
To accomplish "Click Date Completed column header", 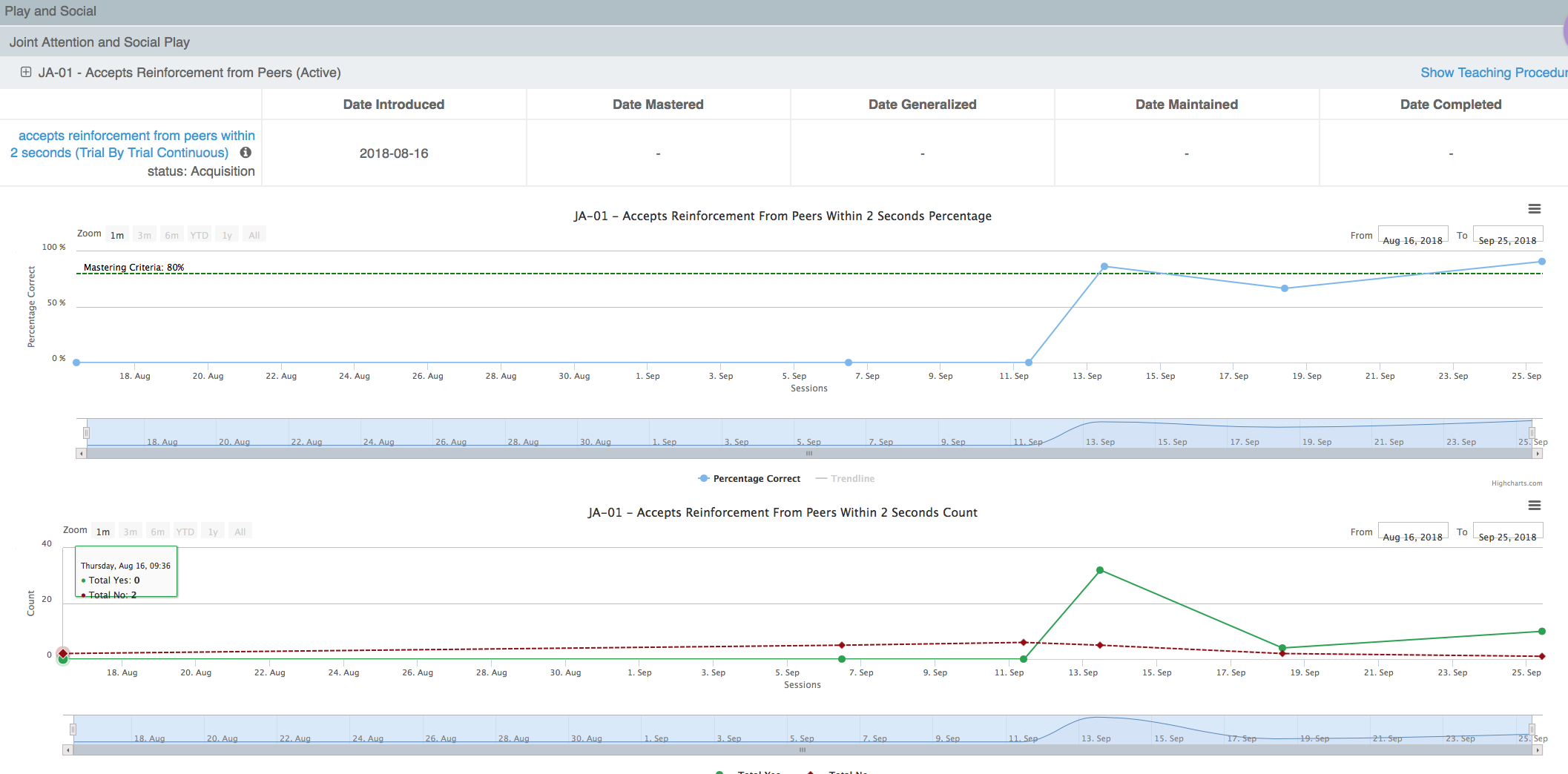I will (x=1451, y=105).
